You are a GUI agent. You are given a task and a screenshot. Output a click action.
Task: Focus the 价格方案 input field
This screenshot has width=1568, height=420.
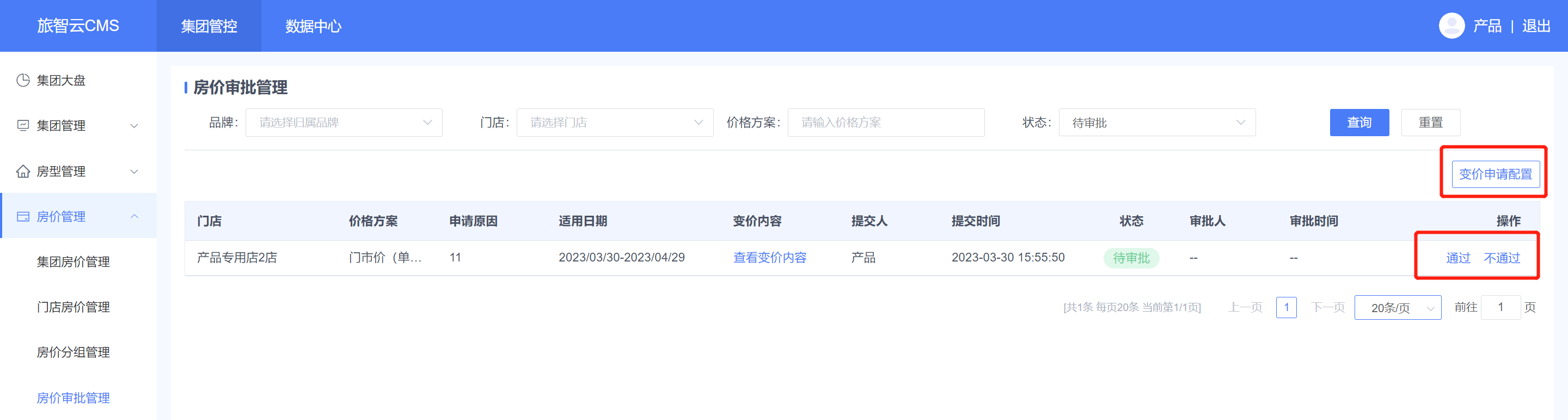point(886,123)
